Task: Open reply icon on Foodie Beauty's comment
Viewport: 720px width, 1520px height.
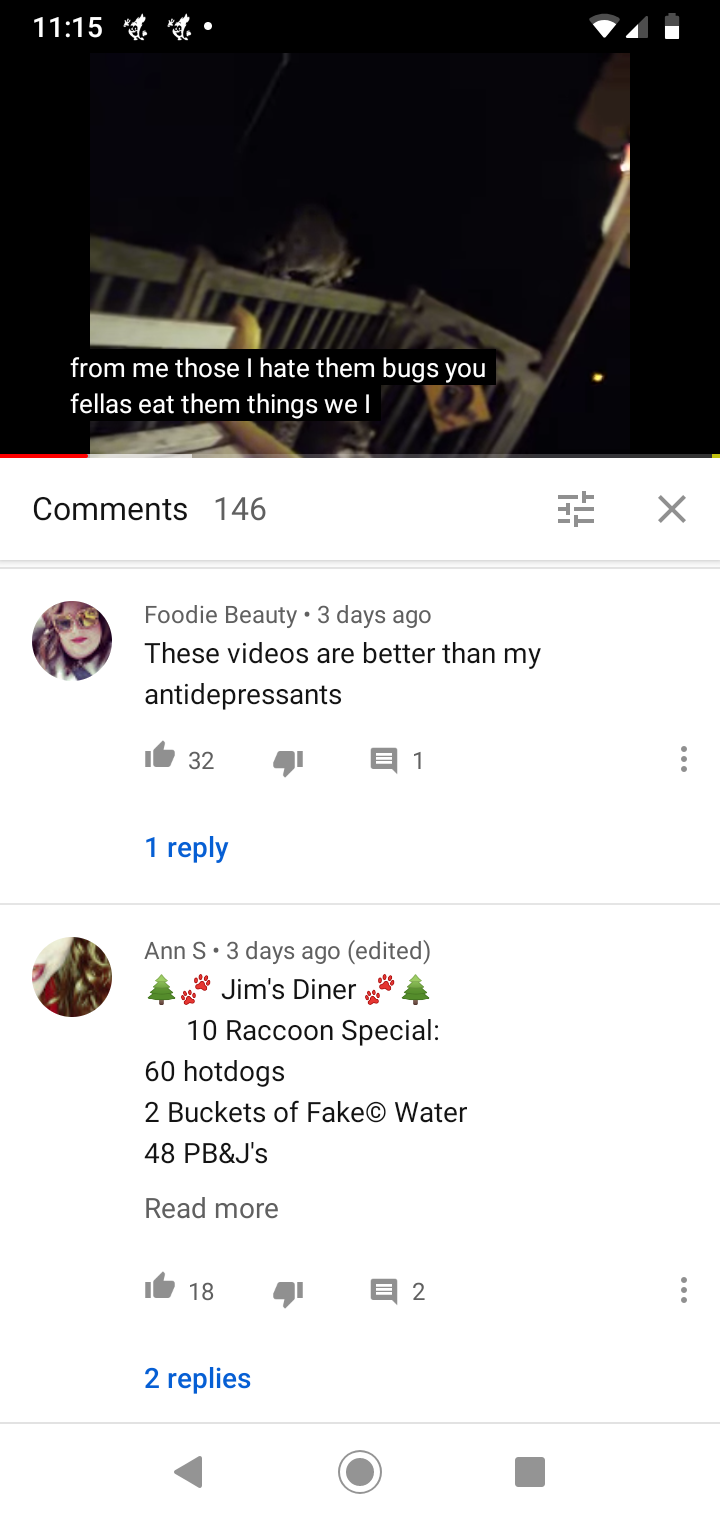Action: pos(384,762)
